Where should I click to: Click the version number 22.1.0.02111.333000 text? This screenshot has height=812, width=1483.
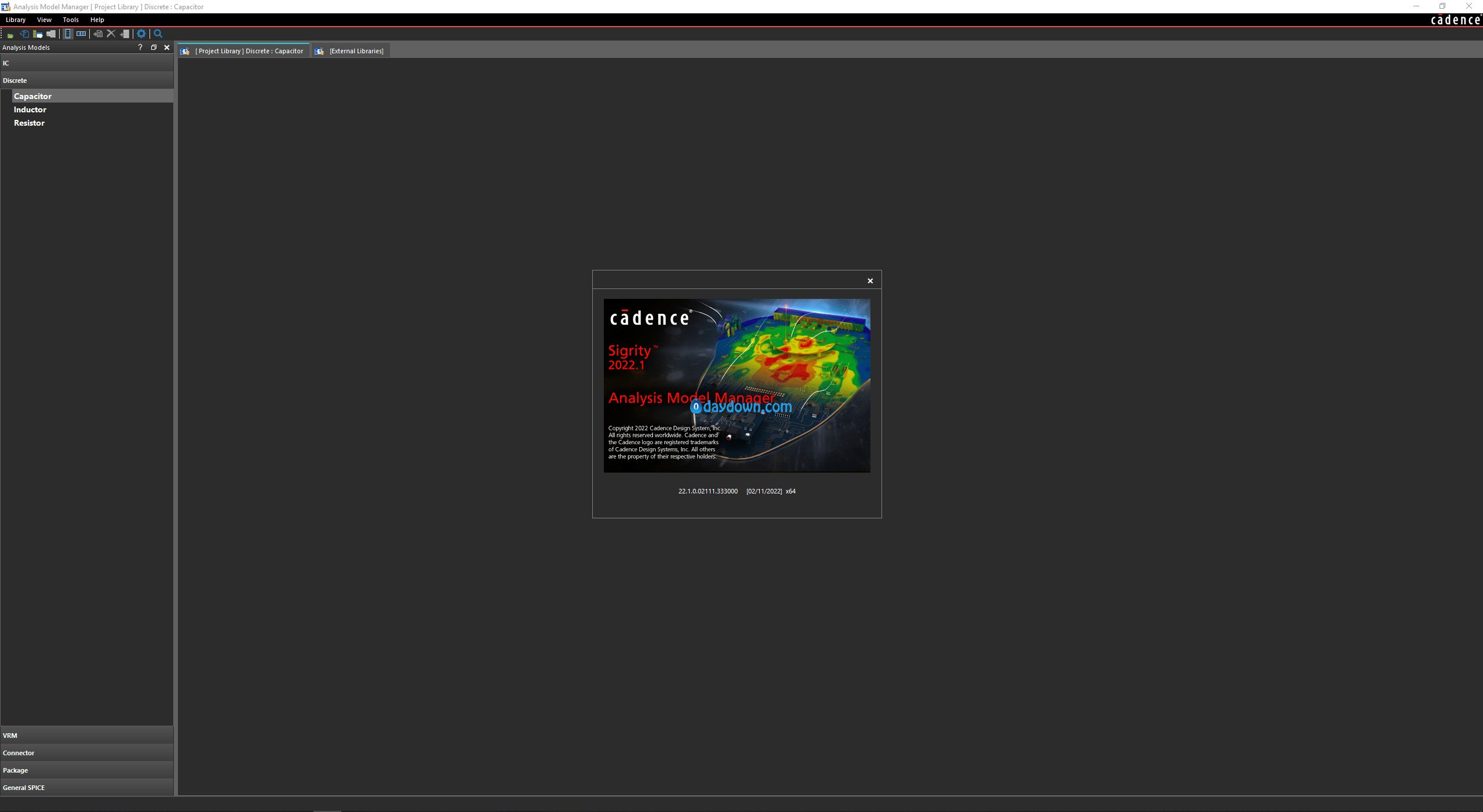click(x=708, y=491)
